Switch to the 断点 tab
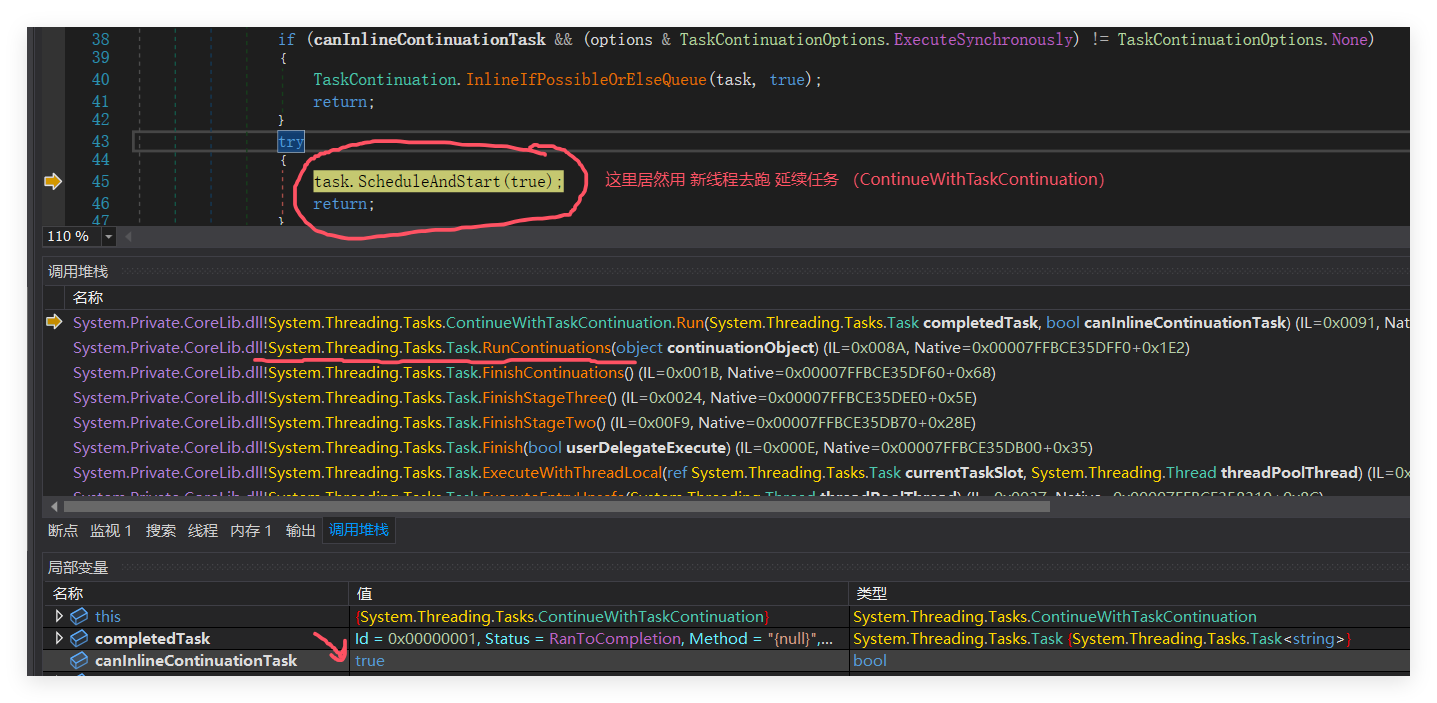This screenshot has width=1437, height=703. 63,531
